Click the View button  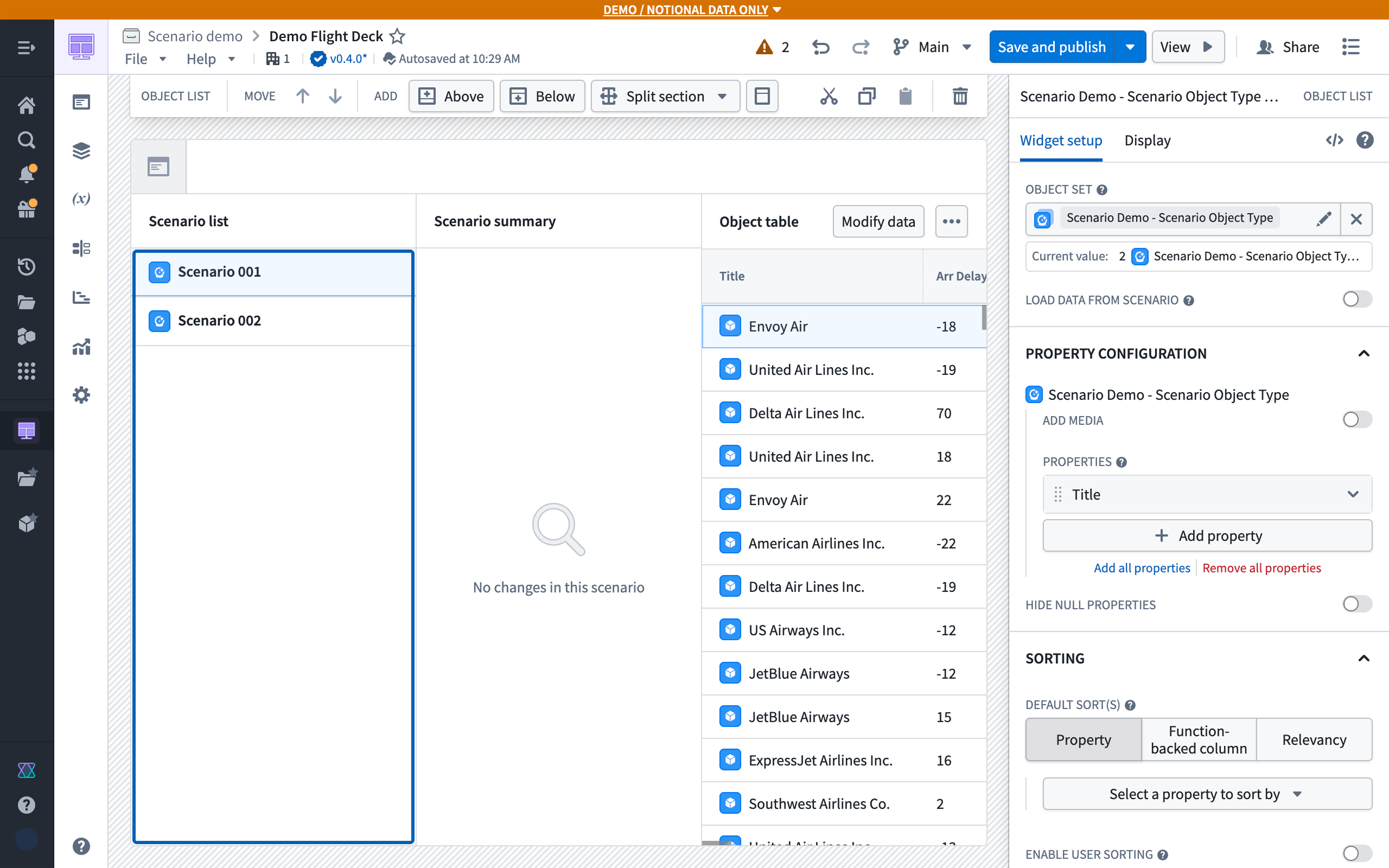coord(1188,47)
